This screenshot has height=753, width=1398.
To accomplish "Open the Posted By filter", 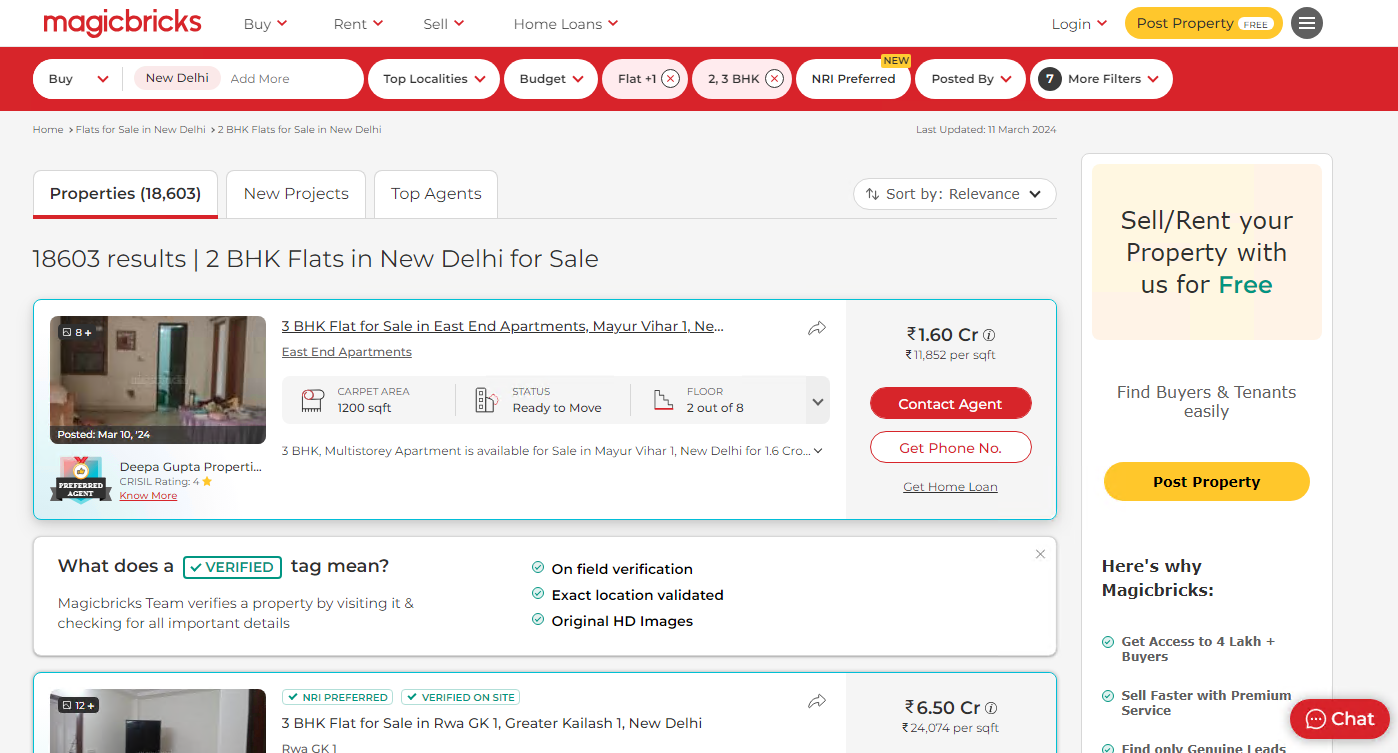I will click(x=971, y=79).
